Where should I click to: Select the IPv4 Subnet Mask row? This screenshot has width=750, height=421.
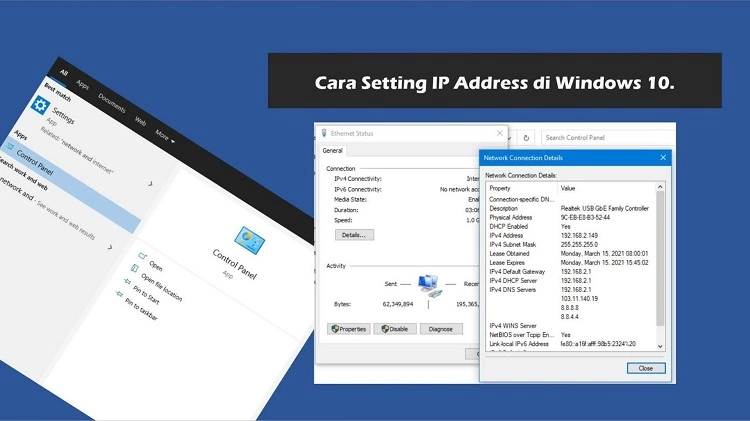[571, 244]
